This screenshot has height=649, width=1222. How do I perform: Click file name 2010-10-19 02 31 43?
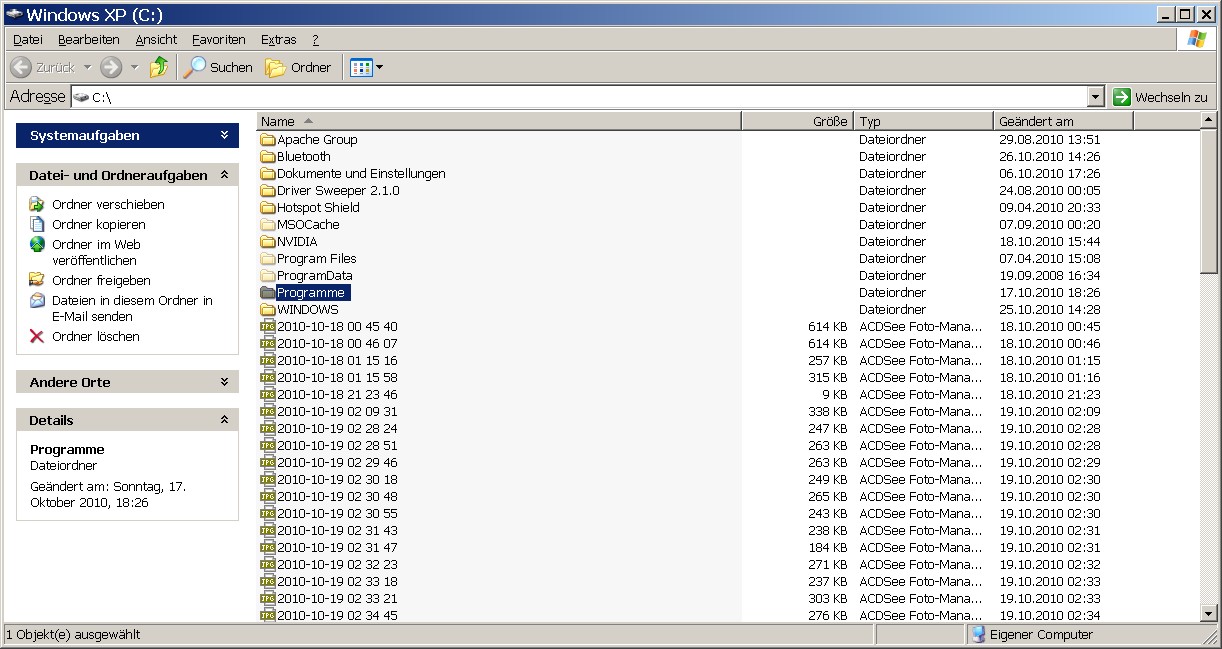337,531
